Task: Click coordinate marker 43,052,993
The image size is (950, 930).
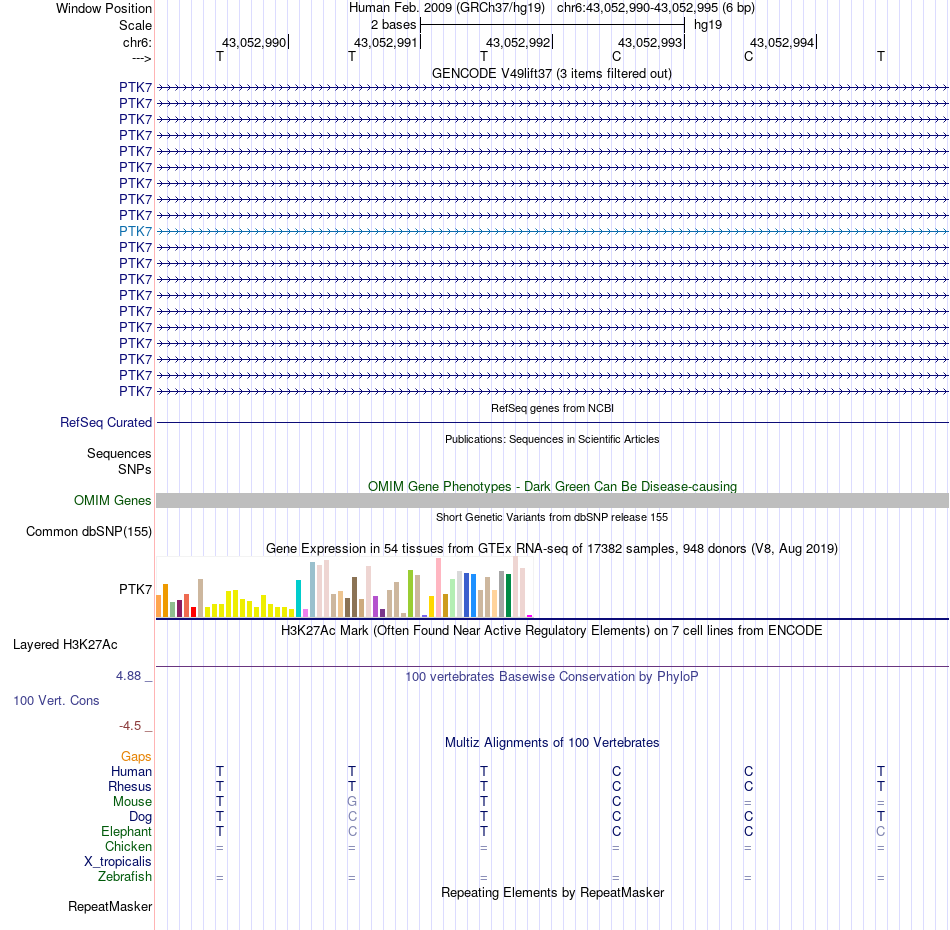Action: pos(650,42)
